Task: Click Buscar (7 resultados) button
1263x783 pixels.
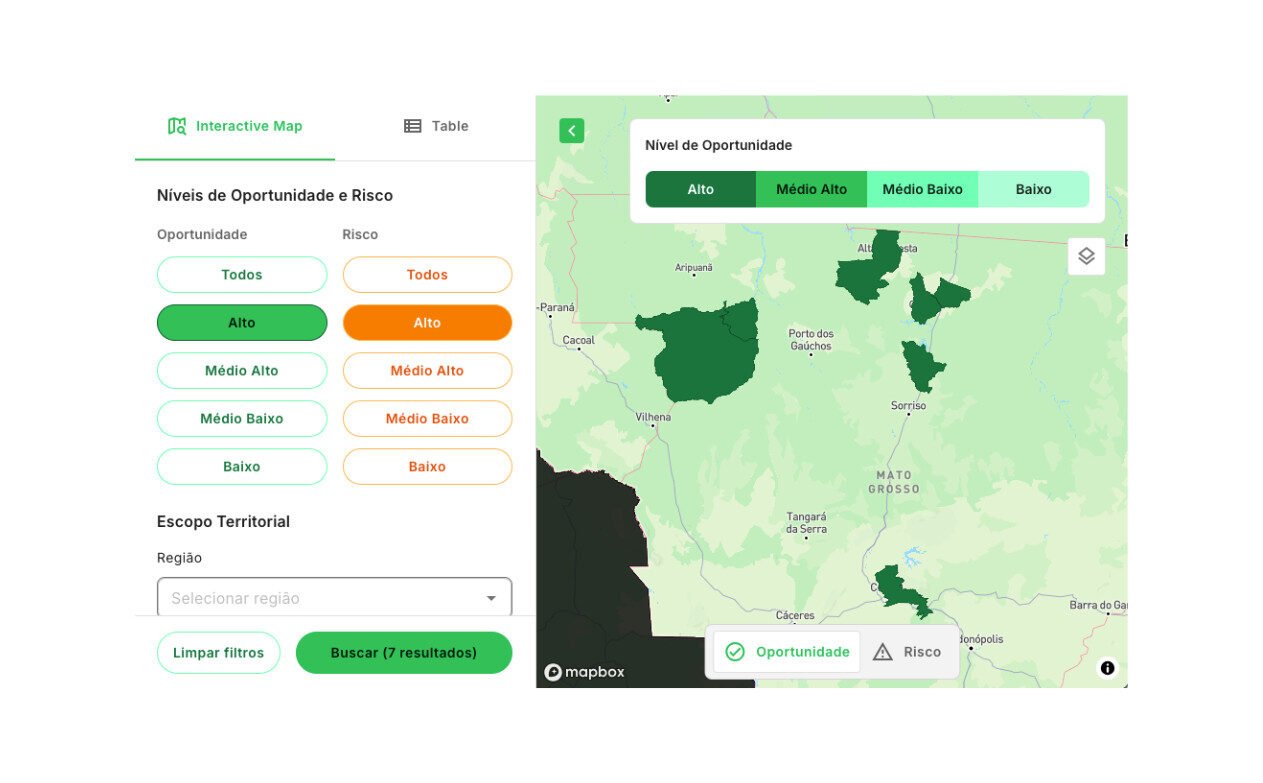Action: point(404,653)
